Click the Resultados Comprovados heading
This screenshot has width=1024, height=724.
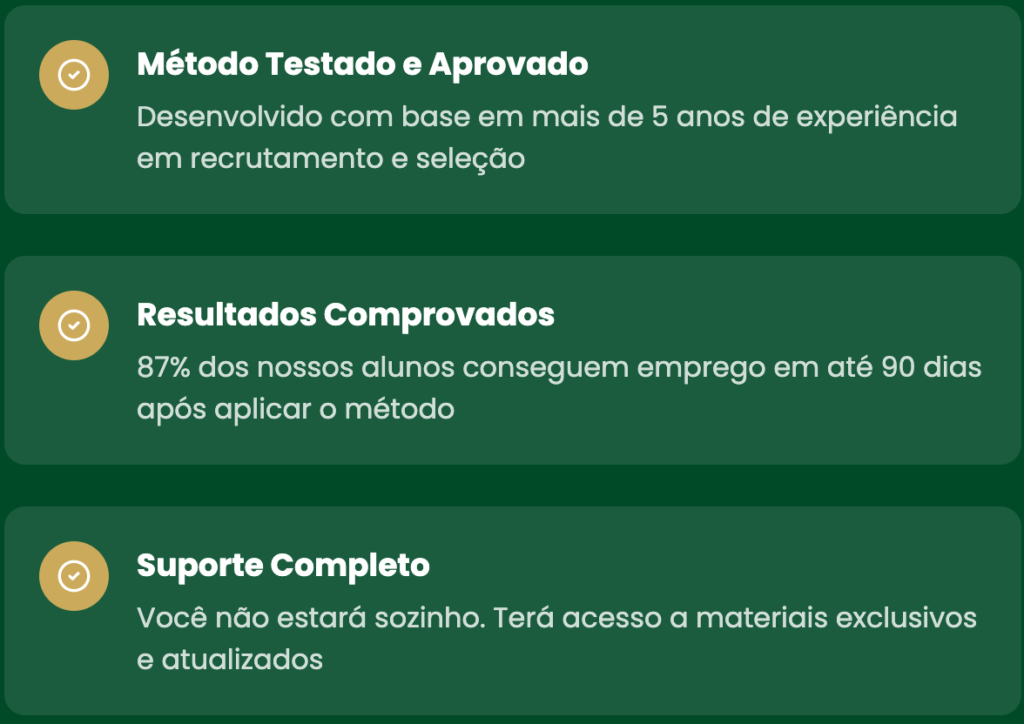pyautogui.click(x=345, y=315)
